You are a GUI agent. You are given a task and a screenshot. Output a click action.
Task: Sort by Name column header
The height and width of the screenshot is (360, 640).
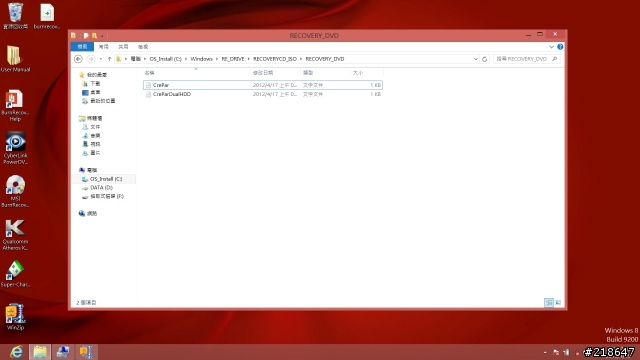(x=196, y=73)
